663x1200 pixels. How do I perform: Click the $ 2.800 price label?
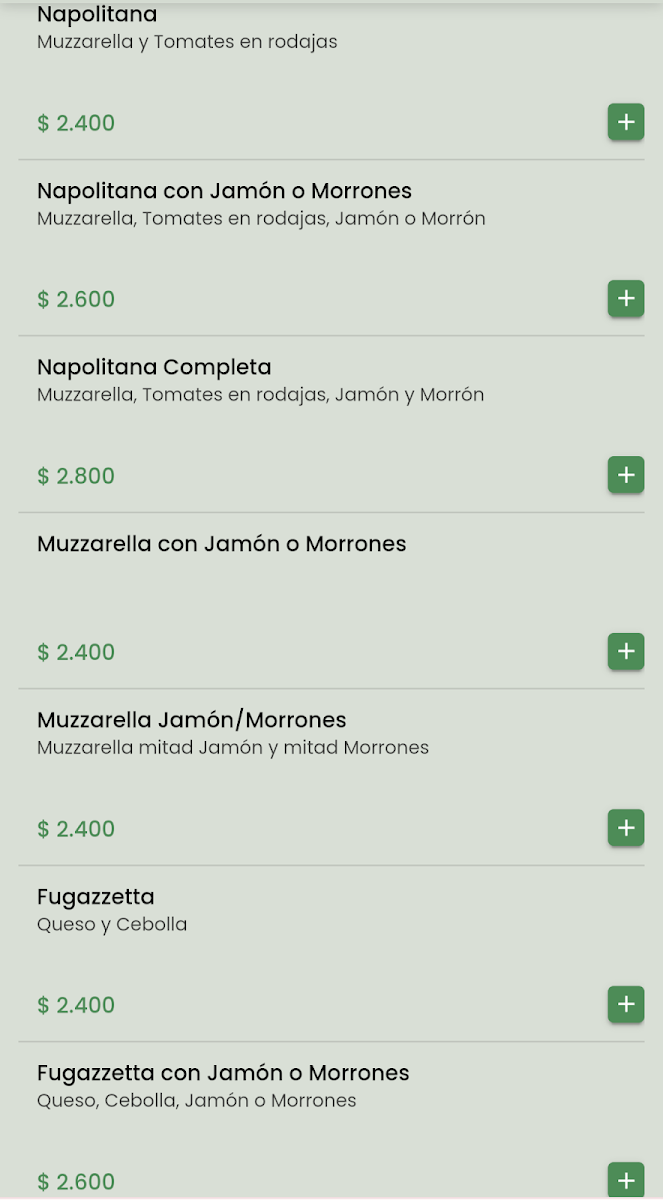[76, 476]
